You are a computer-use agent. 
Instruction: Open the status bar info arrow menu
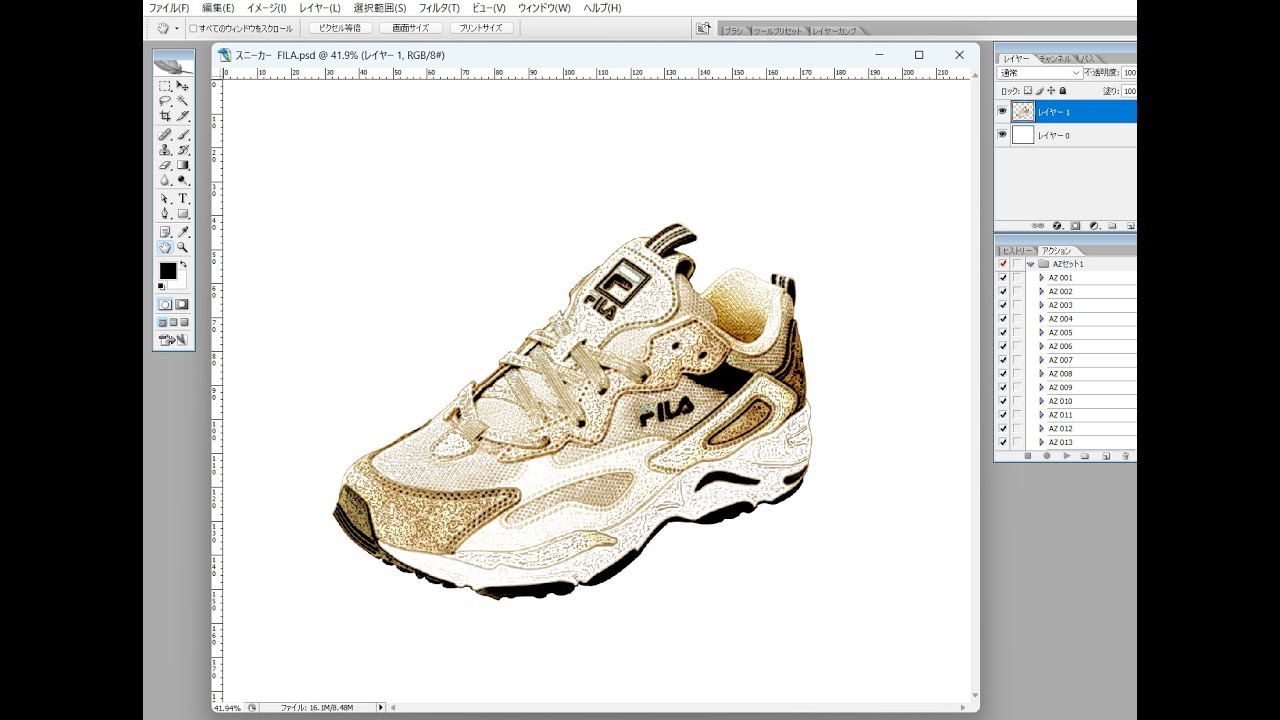pyautogui.click(x=380, y=707)
